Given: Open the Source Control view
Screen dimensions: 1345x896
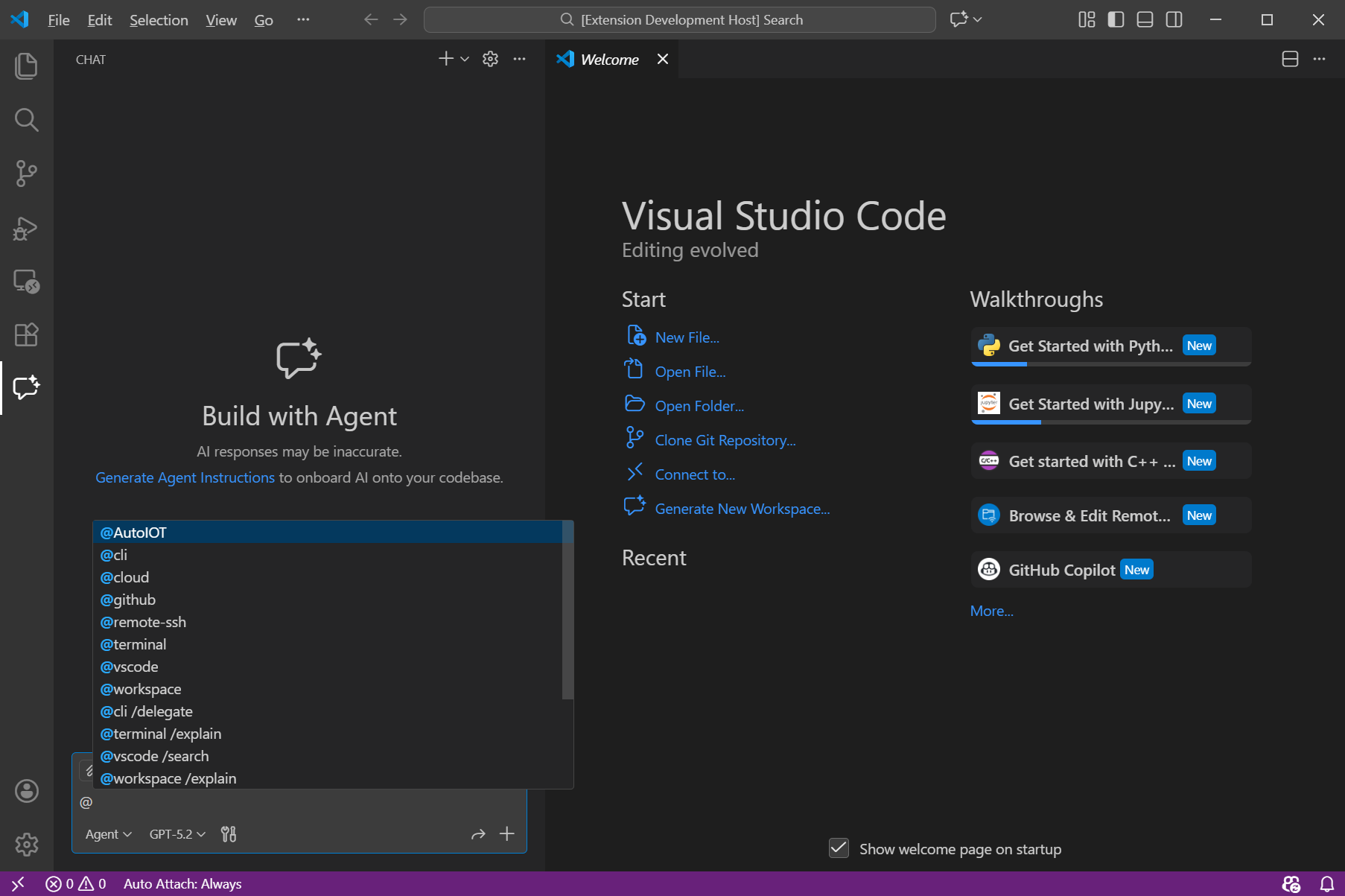Looking at the screenshot, I should 26,174.
